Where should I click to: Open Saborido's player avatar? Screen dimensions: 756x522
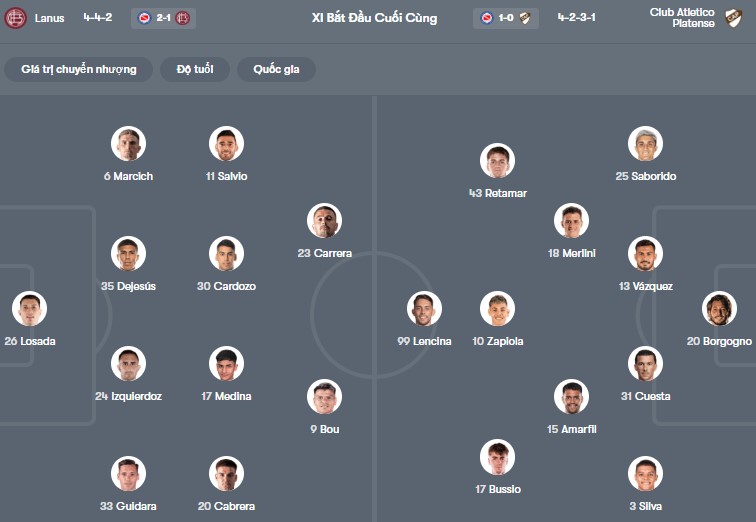click(x=645, y=144)
